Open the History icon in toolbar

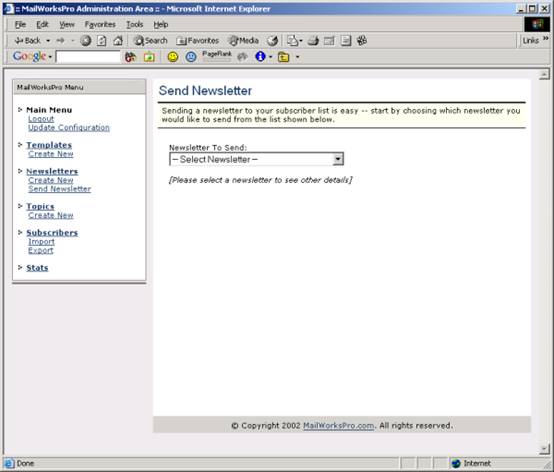[272, 41]
